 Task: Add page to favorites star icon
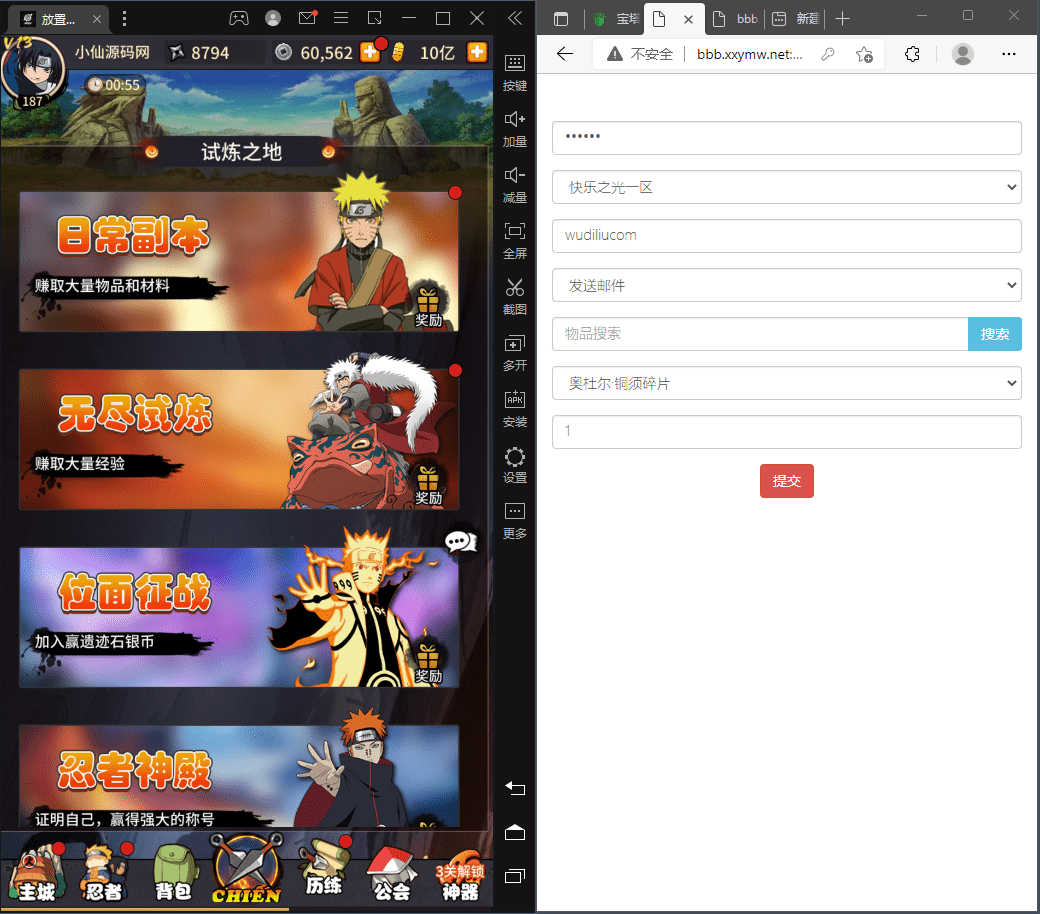[x=864, y=54]
